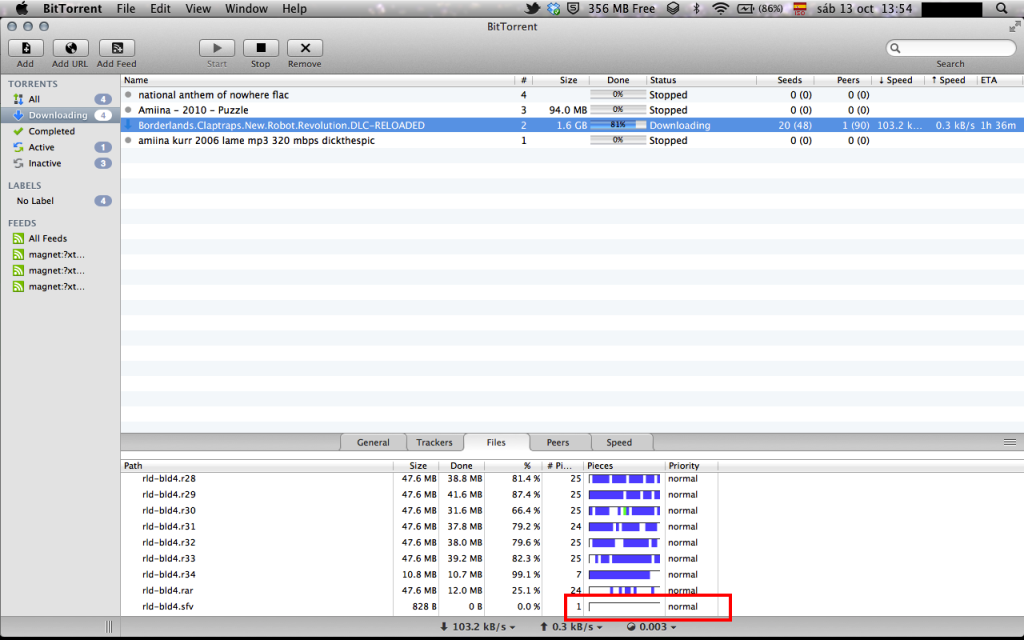
Task: Click the pieces bar for rld-bld4.r30
Action: (x=624, y=511)
